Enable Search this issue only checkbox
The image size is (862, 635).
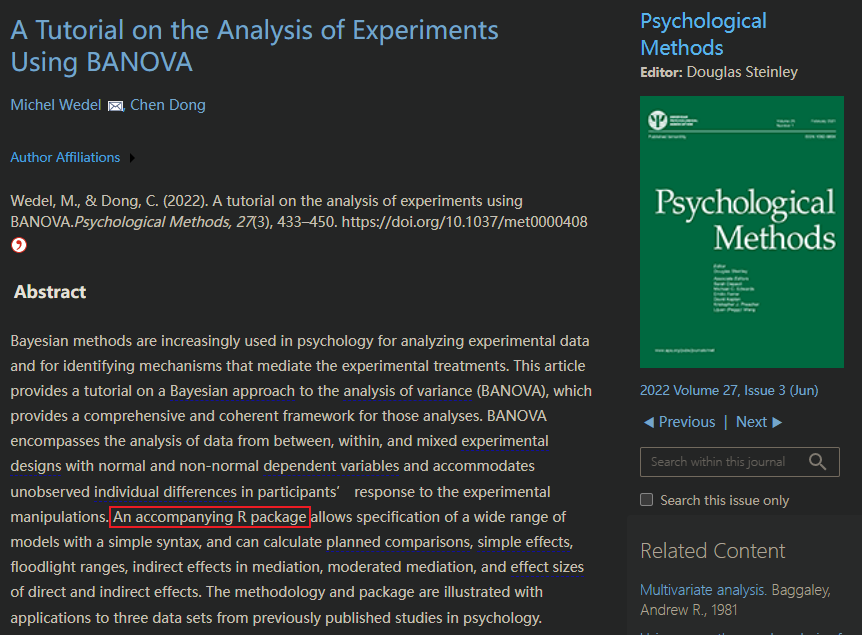pos(647,500)
